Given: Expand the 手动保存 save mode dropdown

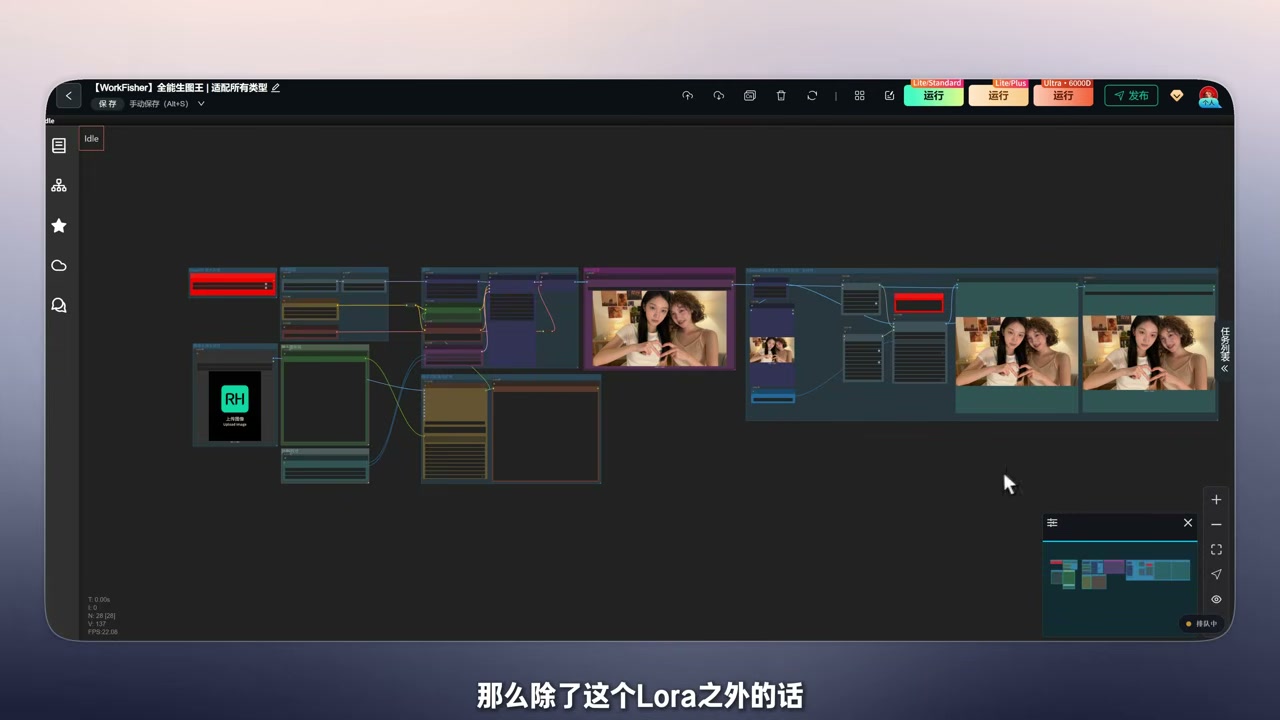Looking at the screenshot, I should pyautogui.click(x=201, y=104).
